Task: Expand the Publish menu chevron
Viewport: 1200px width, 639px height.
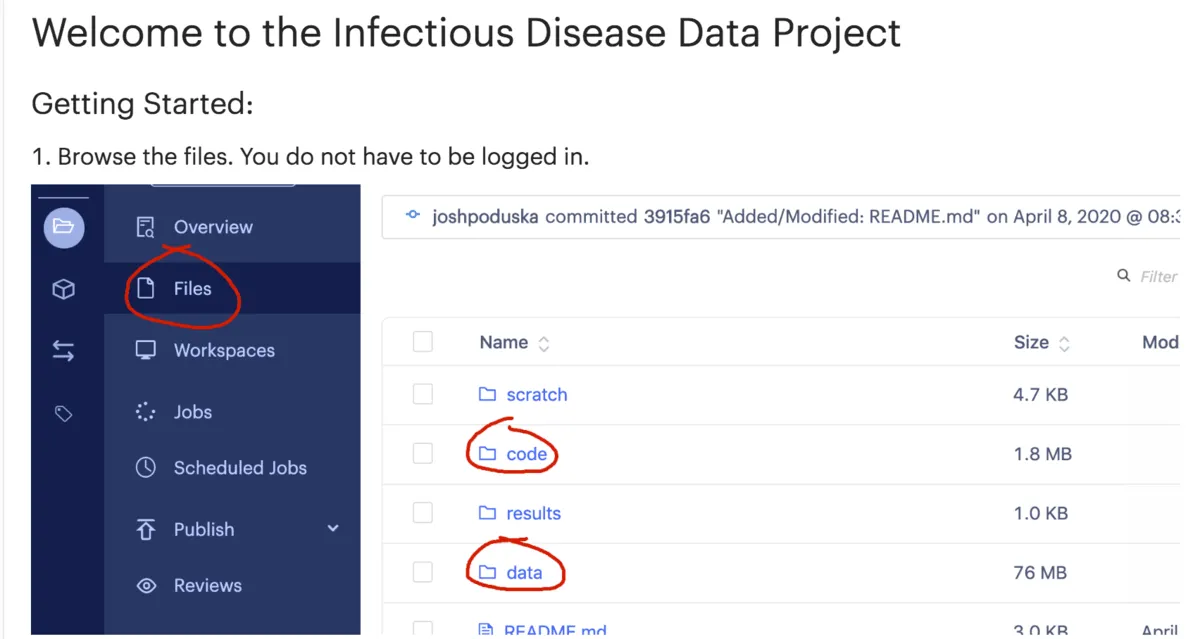Action: tap(333, 529)
